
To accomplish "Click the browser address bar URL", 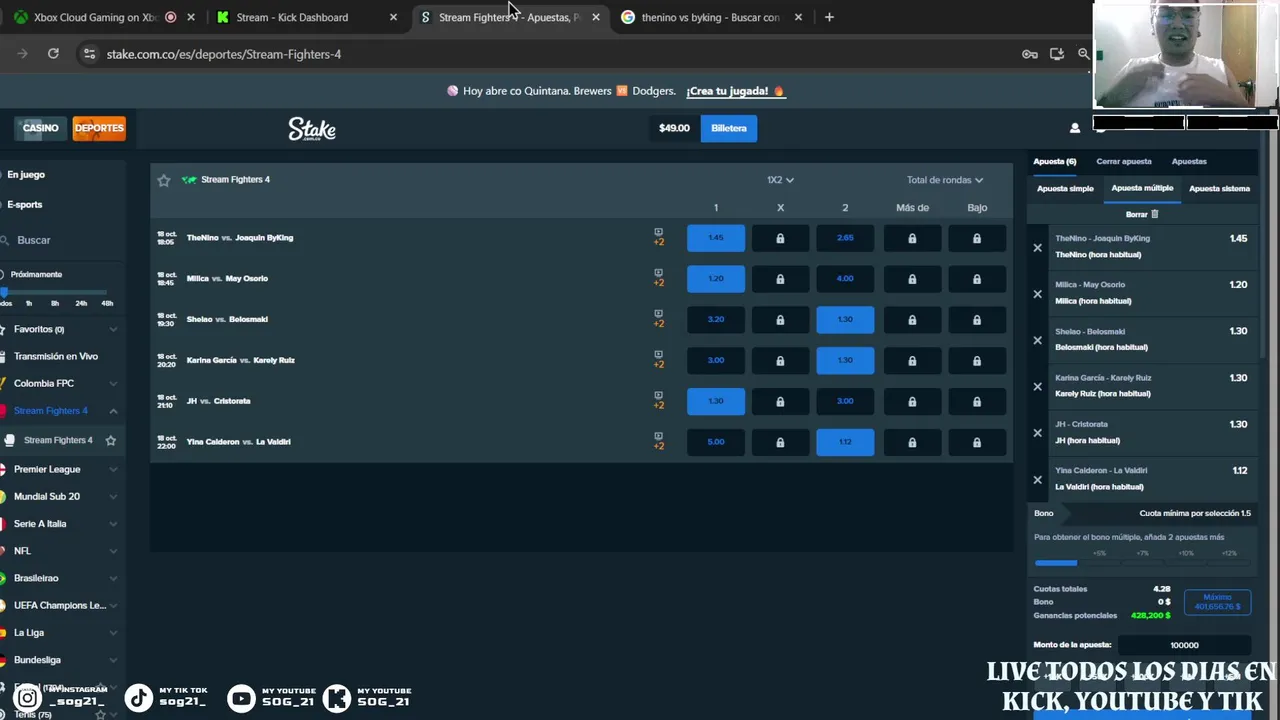I will (x=224, y=54).
